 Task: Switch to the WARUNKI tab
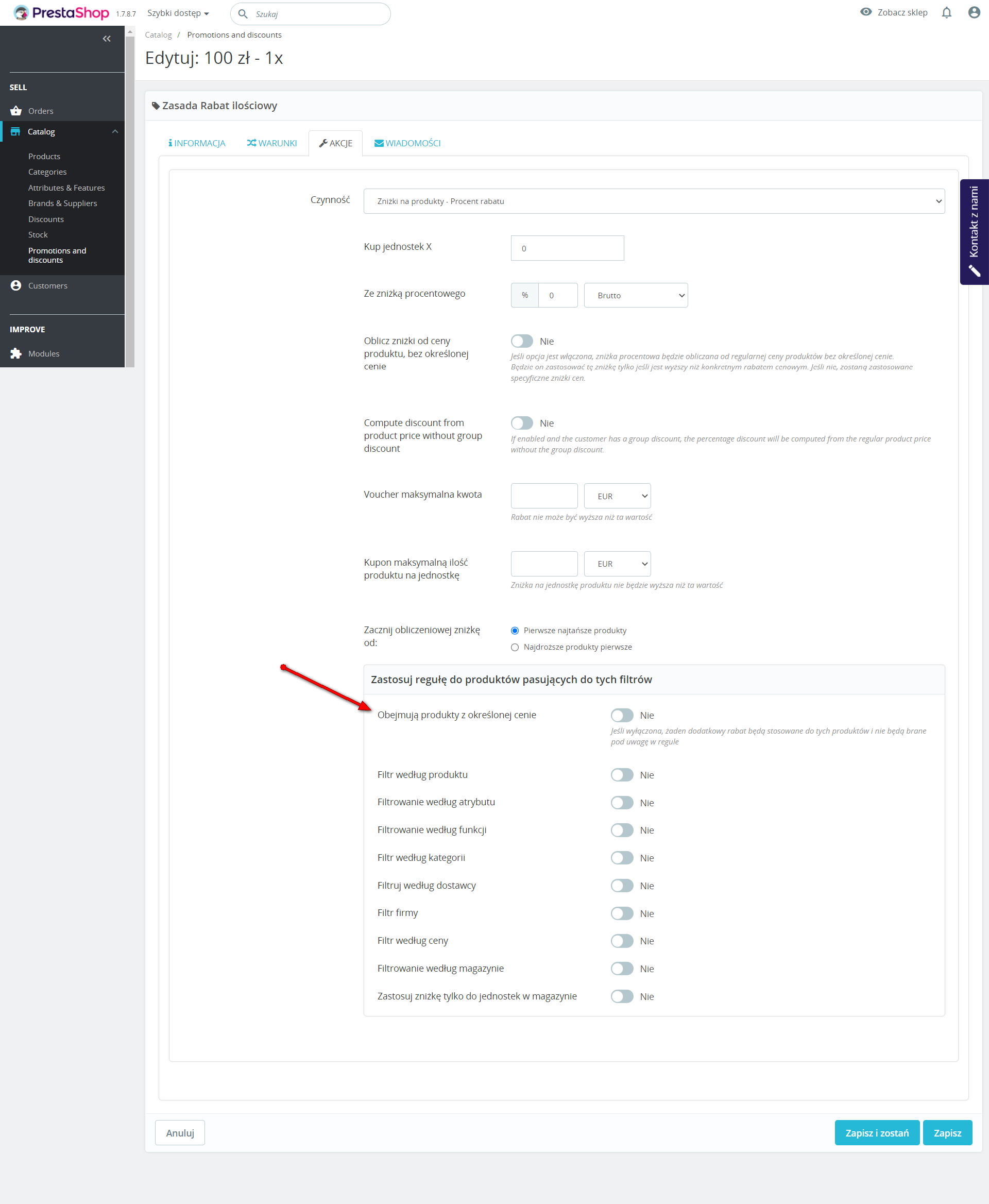click(272, 143)
